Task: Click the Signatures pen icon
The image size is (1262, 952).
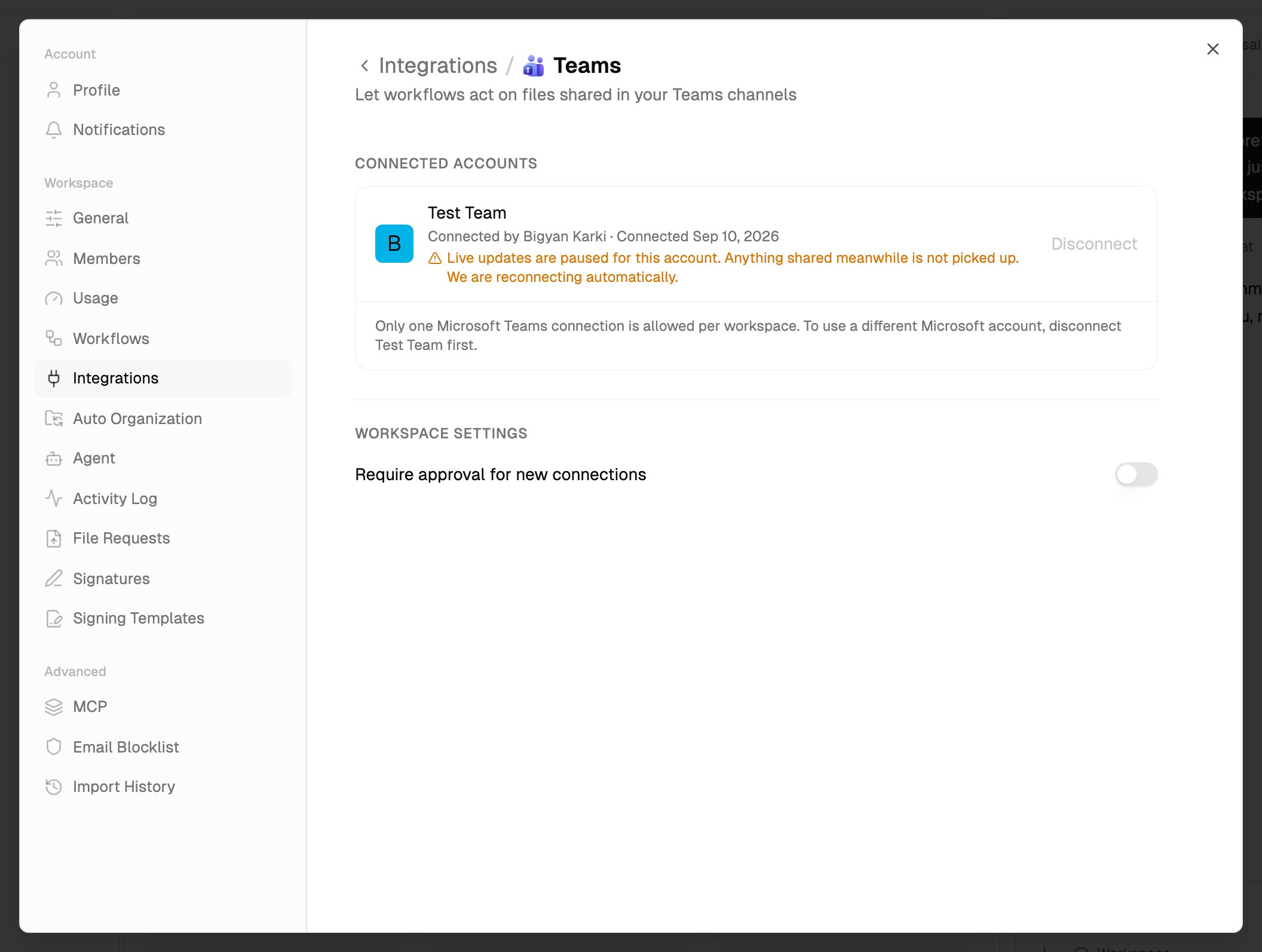Action: pyautogui.click(x=54, y=579)
